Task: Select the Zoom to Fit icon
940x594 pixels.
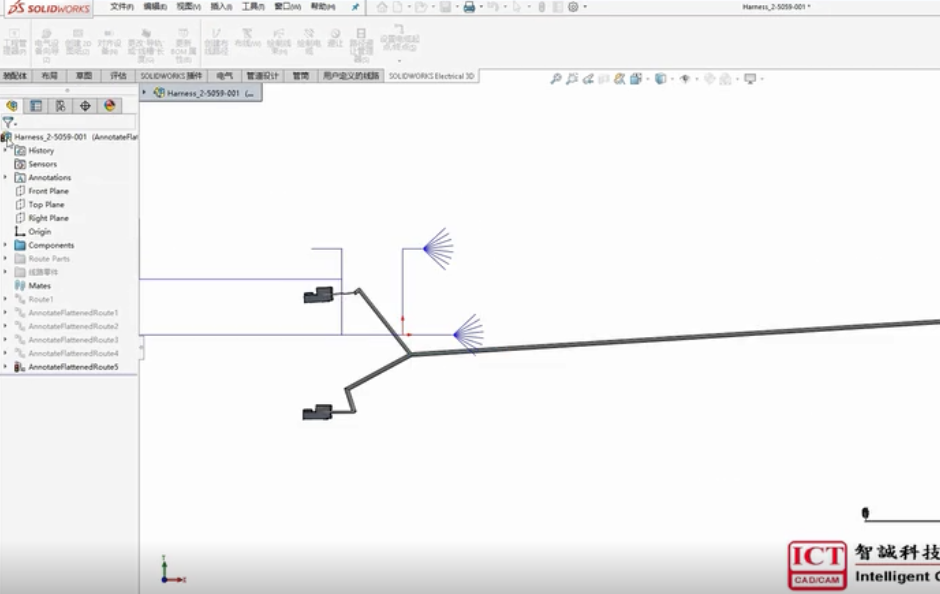Action: click(556, 78)
